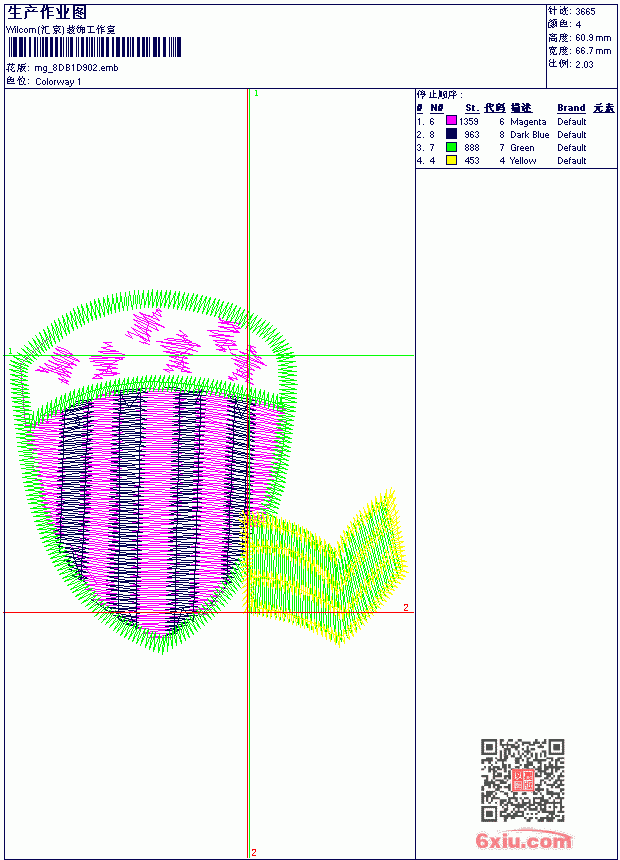Click the red marker 2 at right
The image size is (620, 860).
click(x=406, y=607)
